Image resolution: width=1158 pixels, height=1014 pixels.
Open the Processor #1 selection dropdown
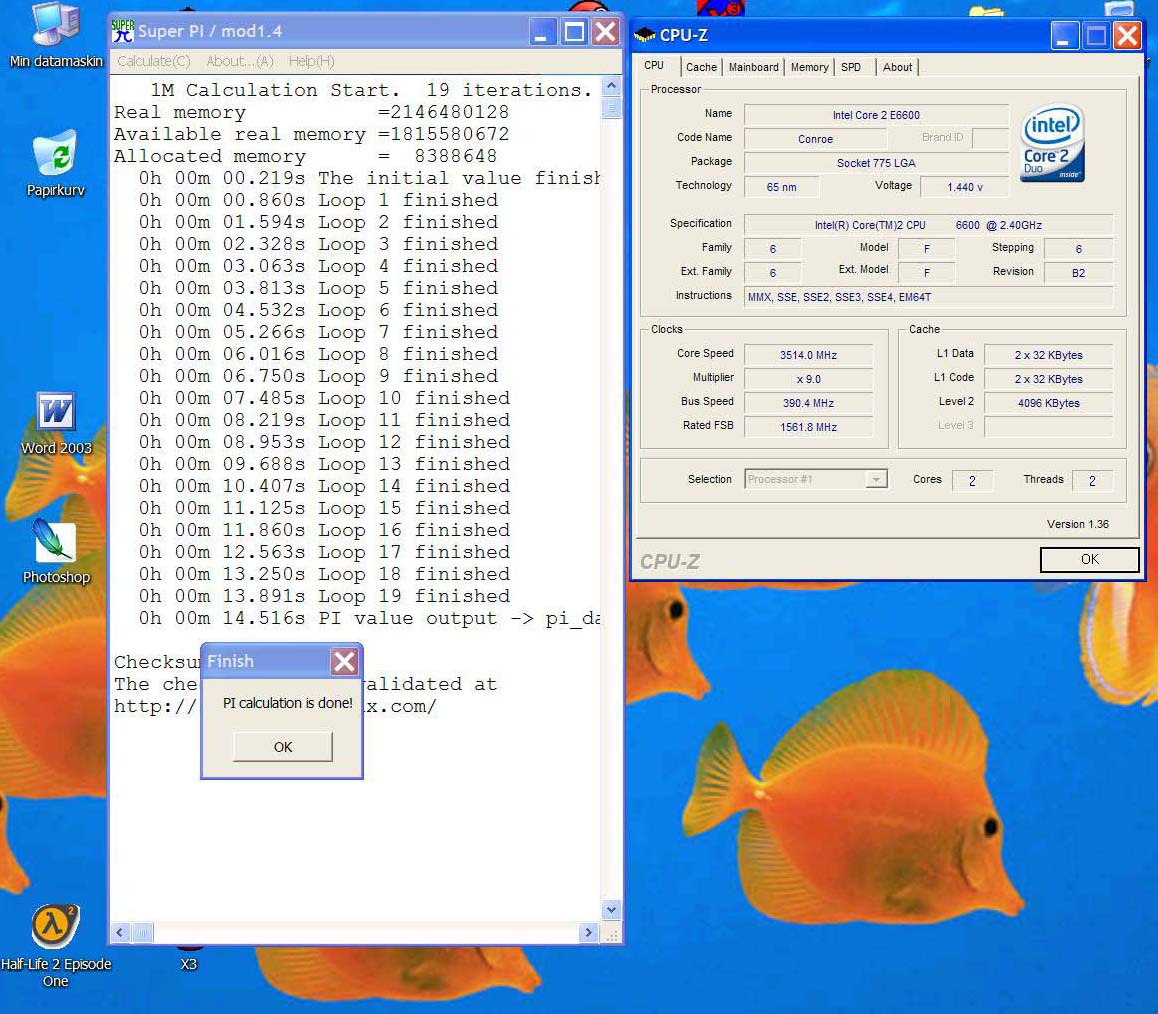click(x=815, y=479)
